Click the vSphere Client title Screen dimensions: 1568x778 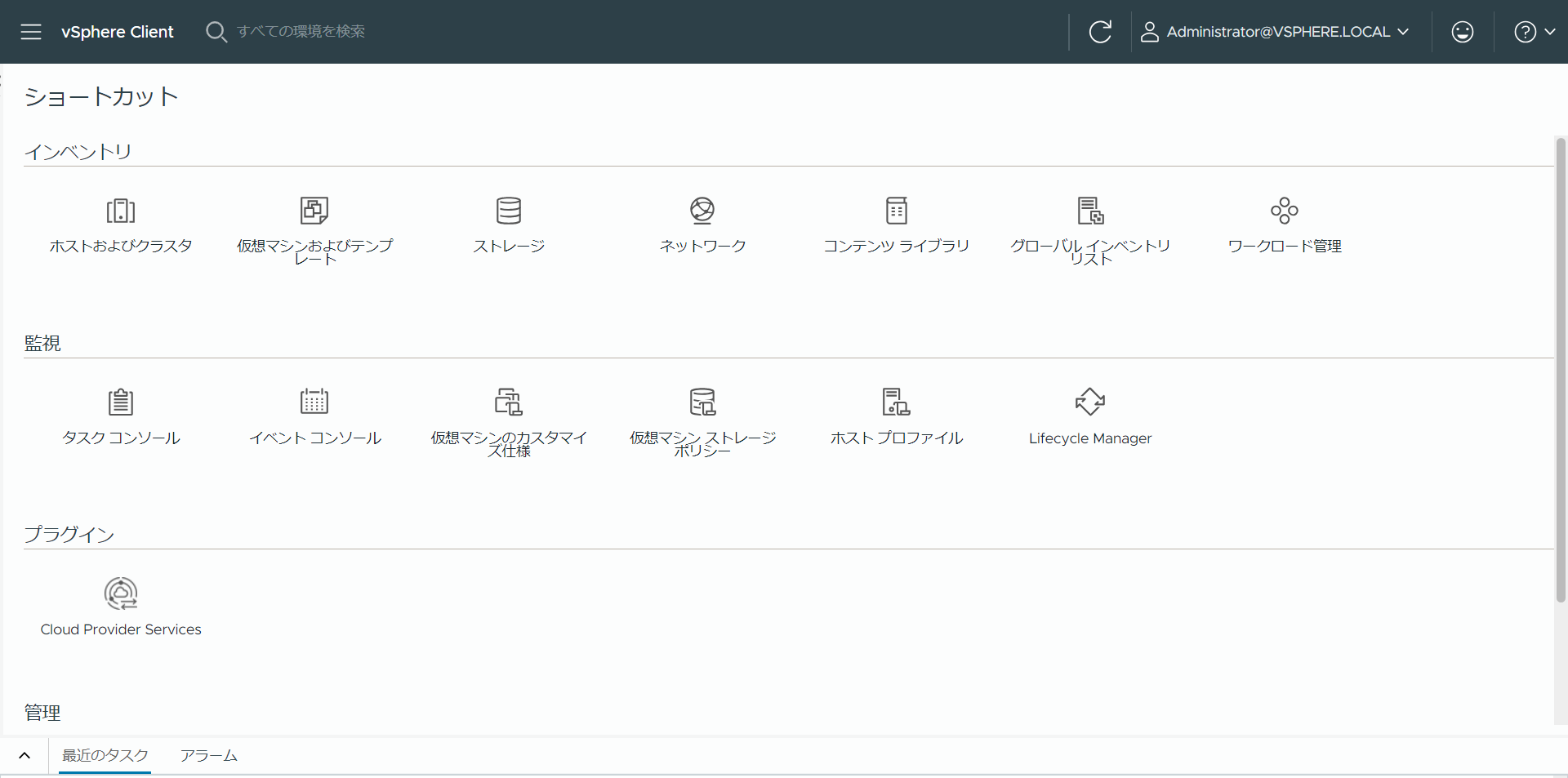pyautogui.click(x=118, y=32)
